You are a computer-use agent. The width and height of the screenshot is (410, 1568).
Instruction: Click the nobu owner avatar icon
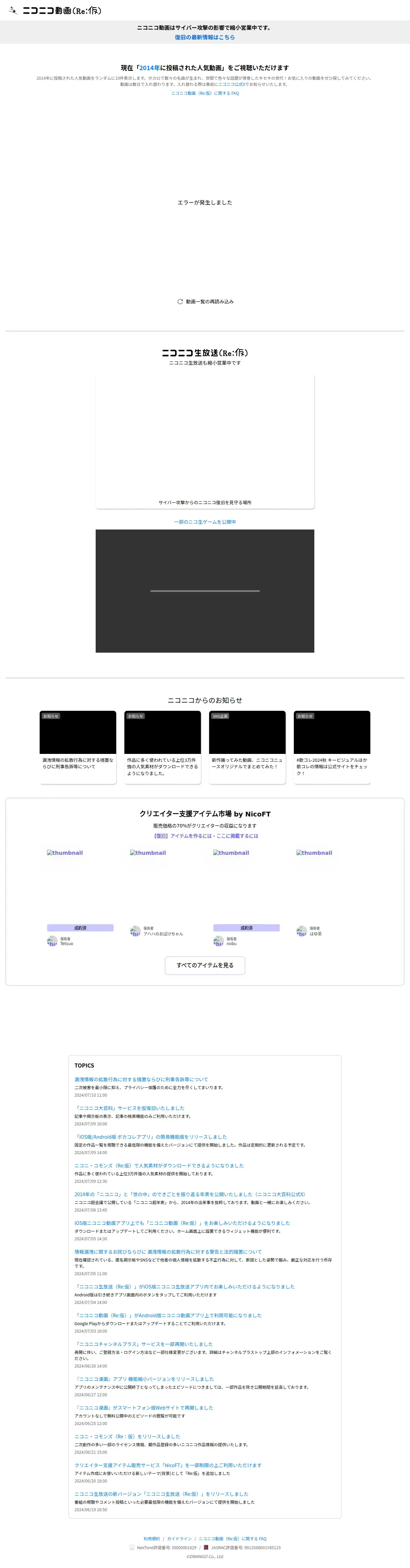click(x=218, y=941)
